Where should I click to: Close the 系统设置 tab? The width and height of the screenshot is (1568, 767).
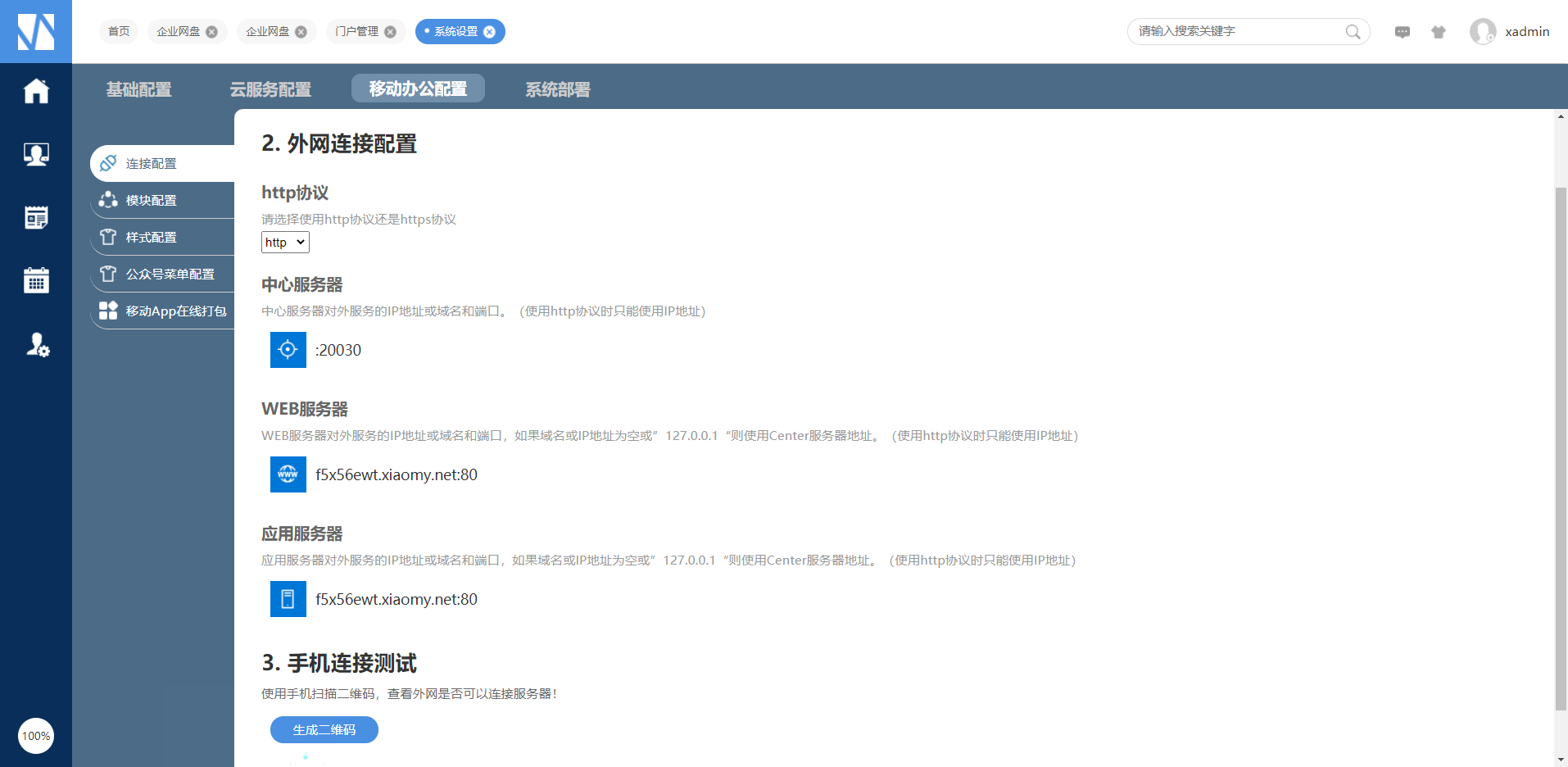pyautogui.click(x=489, y=32)
